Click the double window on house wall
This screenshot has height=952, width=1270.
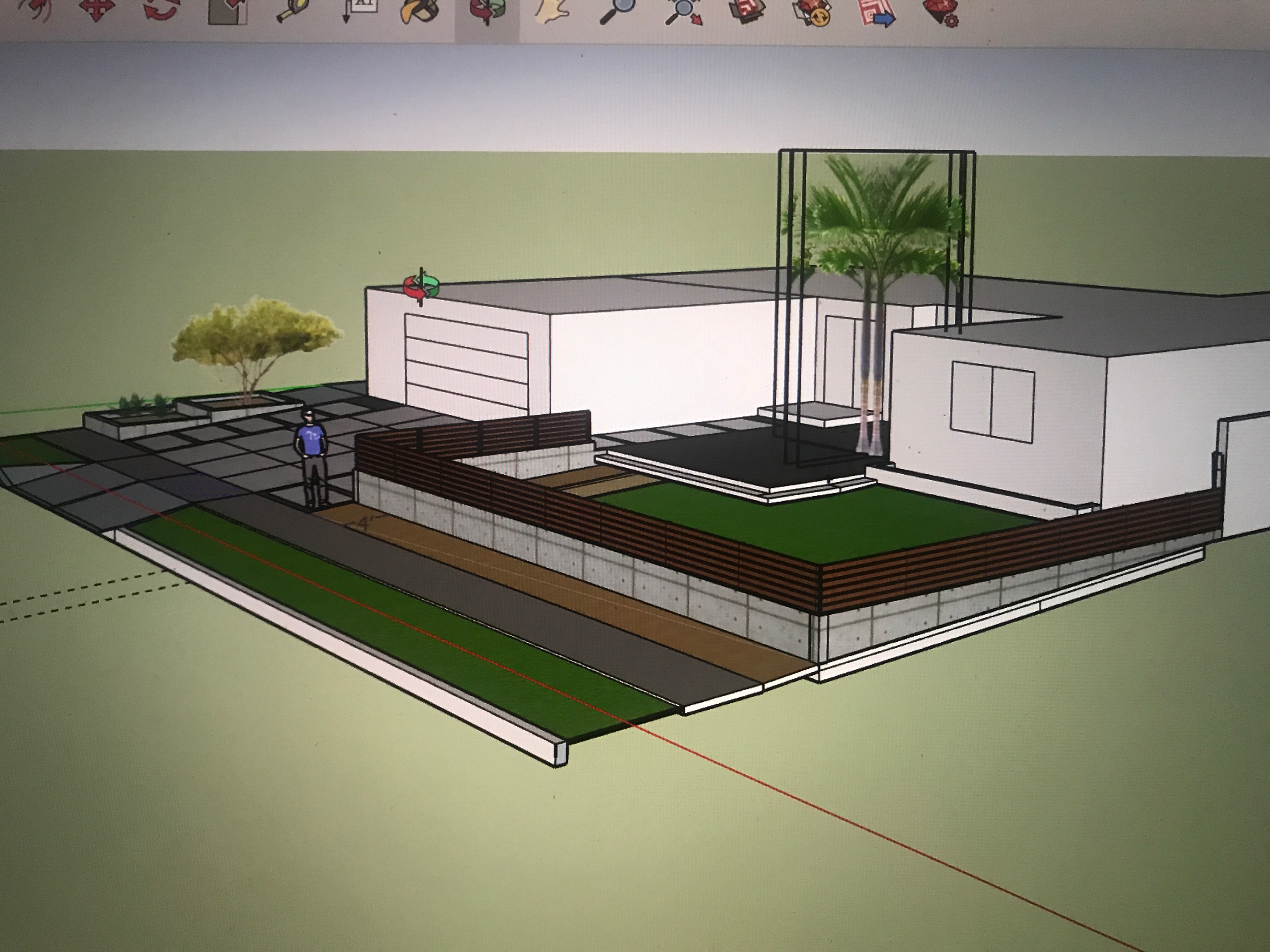[x=993, y=401]
